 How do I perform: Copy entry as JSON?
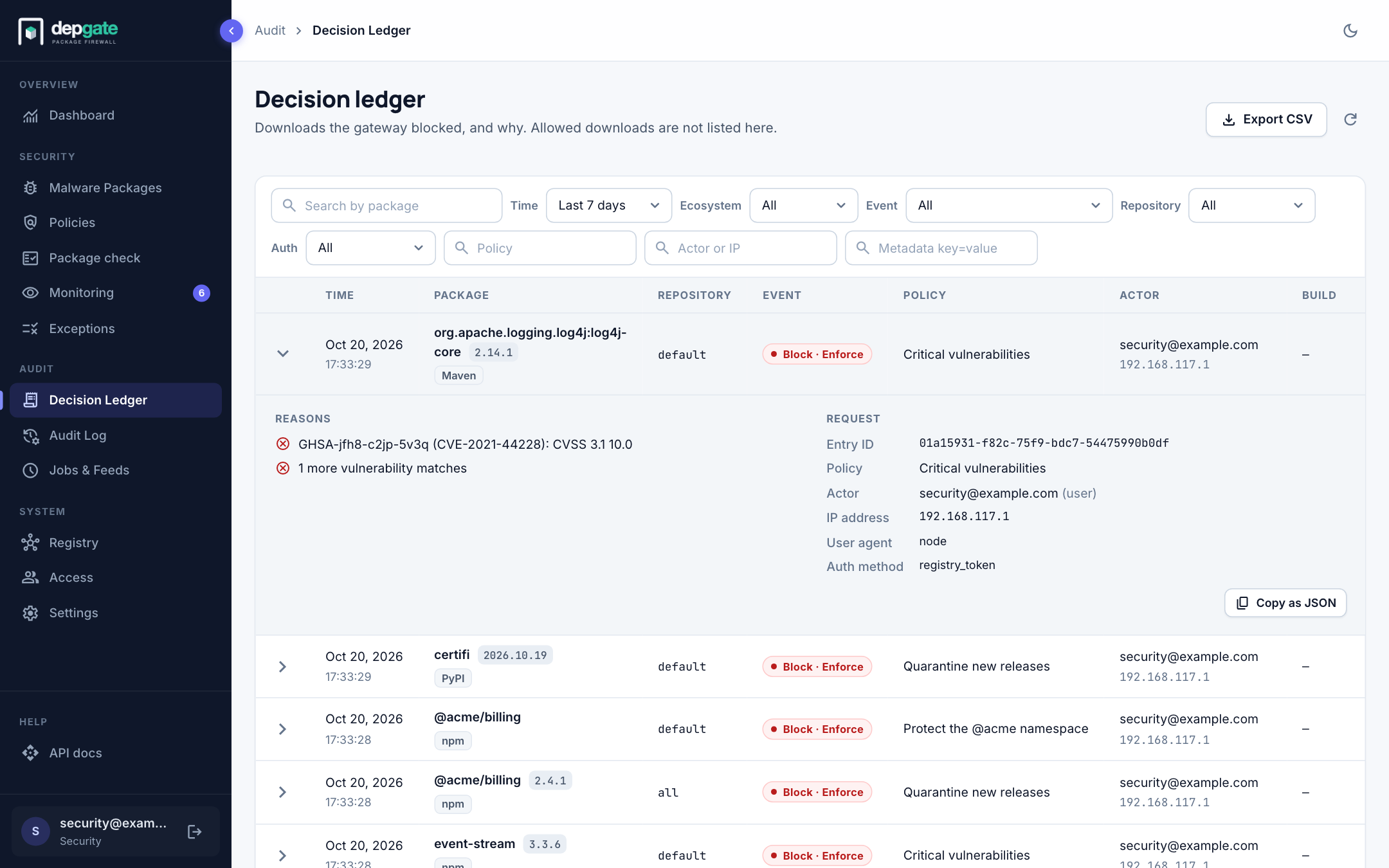(1285, 603)
